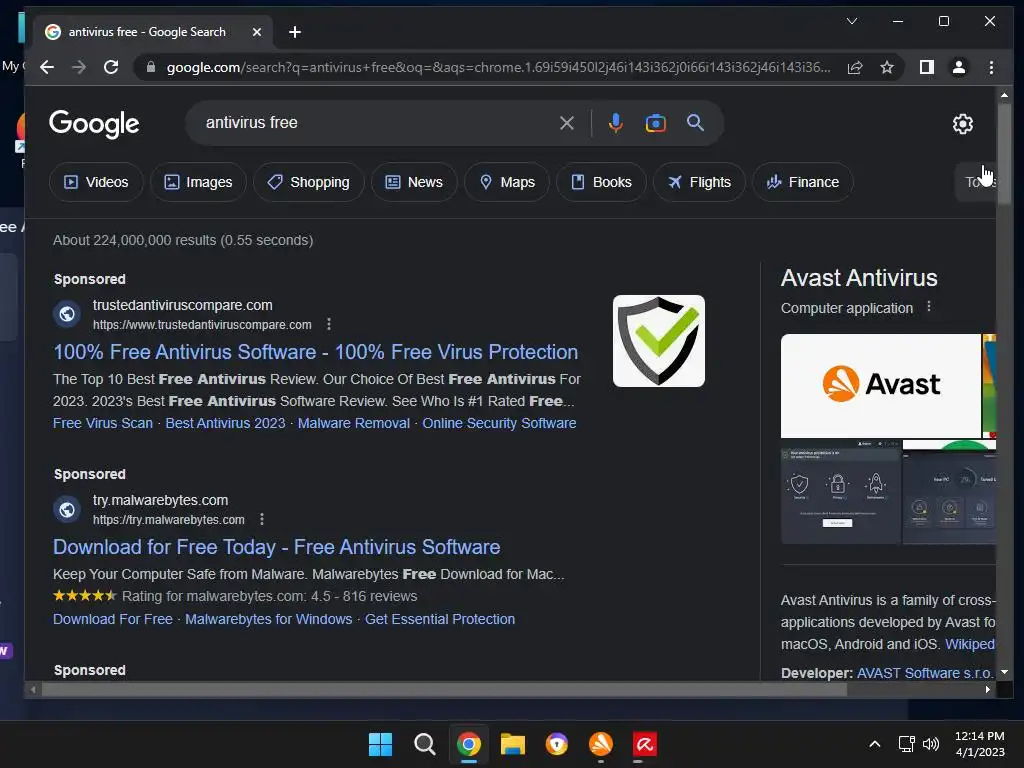The width and height of the screenshot is (1024, 768).
Task: Search by image with Lens camera
Action: click(x=656, y=123)
